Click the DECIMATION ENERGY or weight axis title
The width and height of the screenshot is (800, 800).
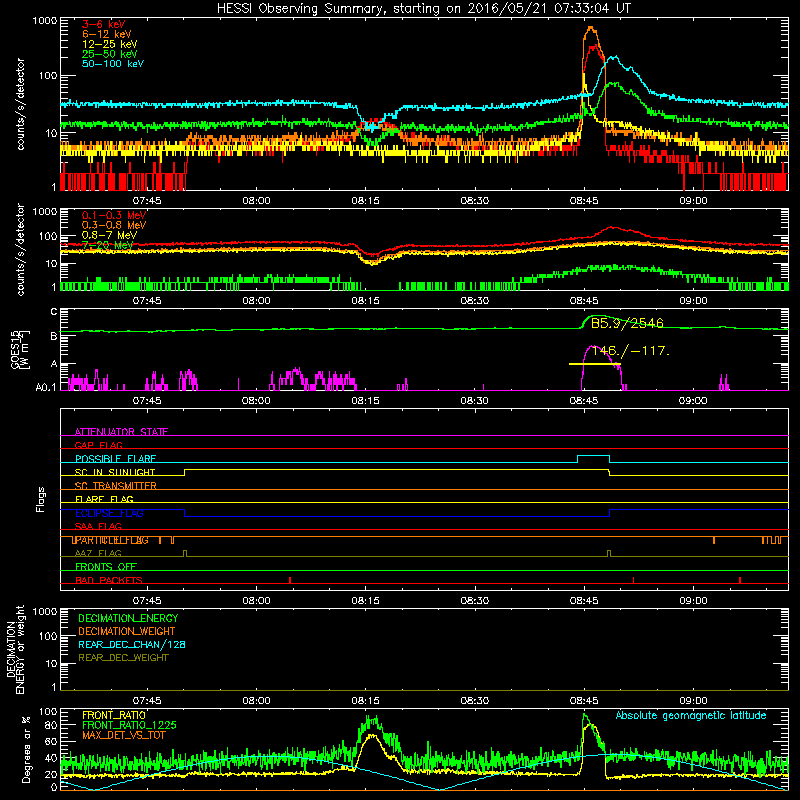15,650
